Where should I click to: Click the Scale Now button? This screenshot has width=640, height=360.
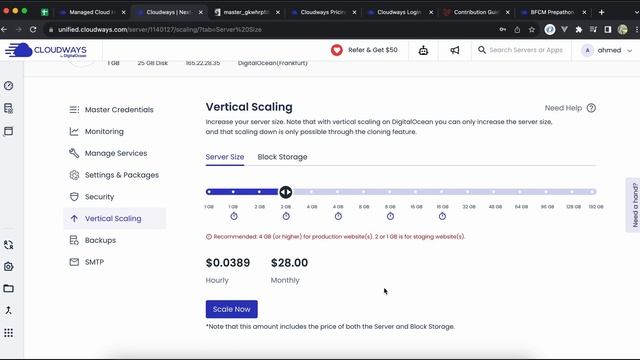[x=231, y=309]
